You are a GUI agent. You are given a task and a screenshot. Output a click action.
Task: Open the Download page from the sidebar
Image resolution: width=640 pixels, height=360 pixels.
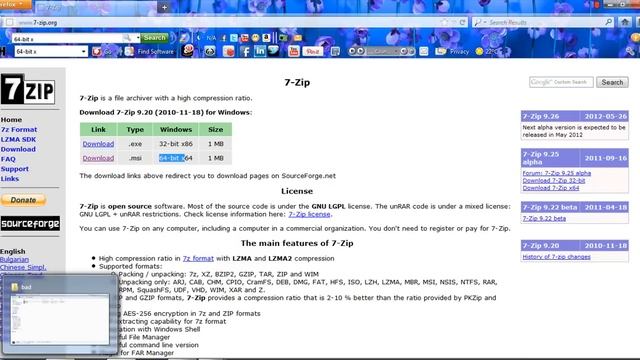click(18, 149)
